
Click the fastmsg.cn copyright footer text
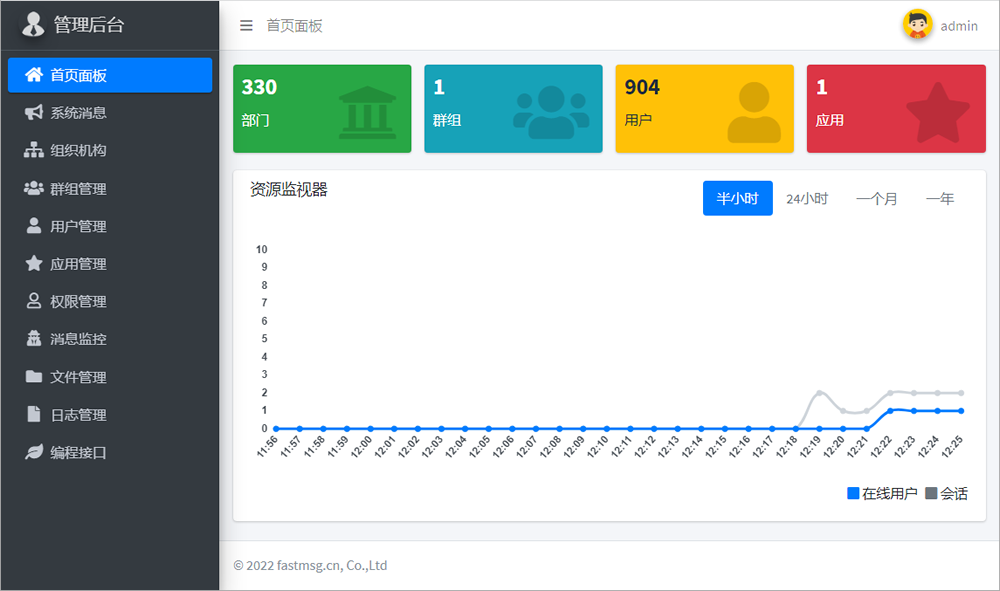(x=310, y=565)
